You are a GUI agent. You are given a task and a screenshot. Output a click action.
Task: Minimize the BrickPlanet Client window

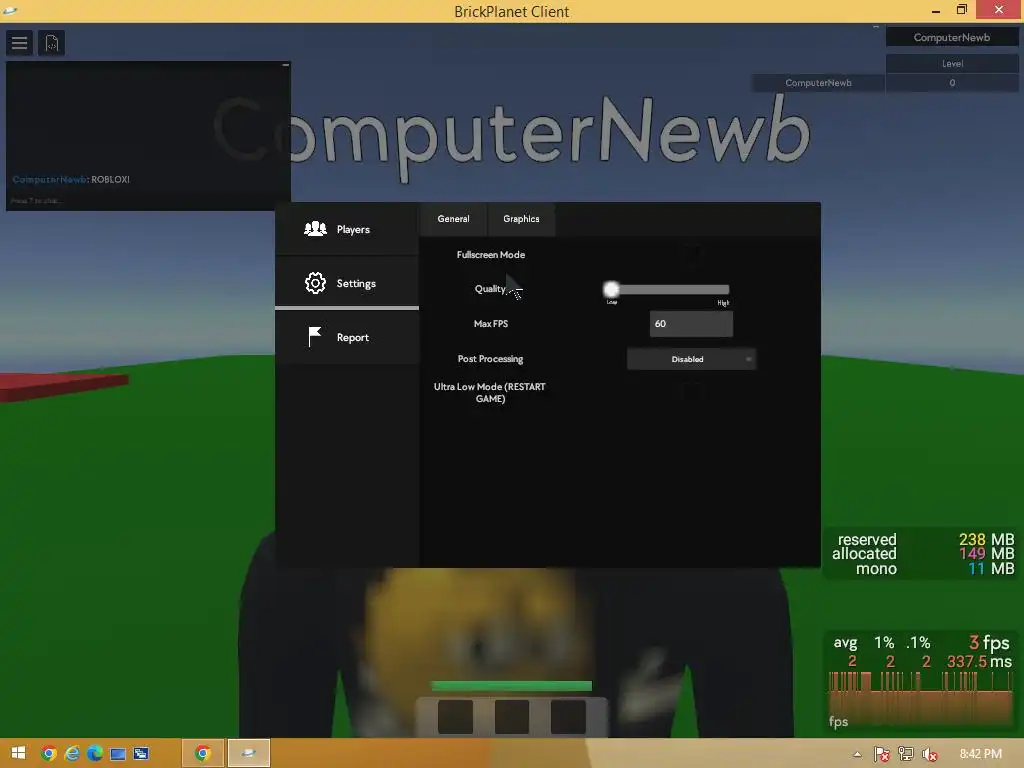[936, 10]
